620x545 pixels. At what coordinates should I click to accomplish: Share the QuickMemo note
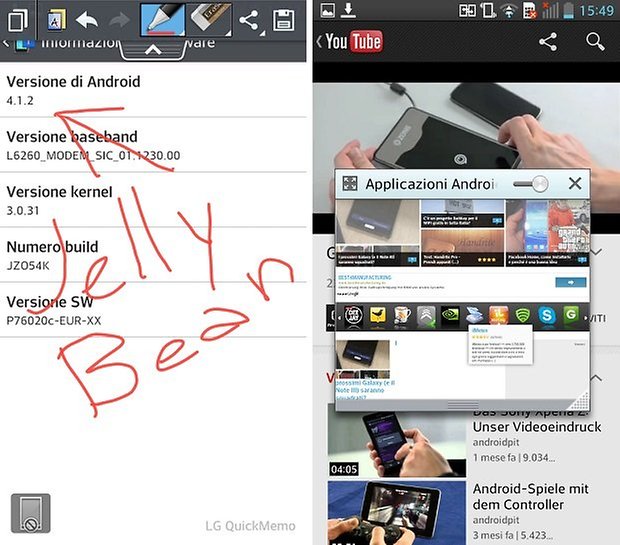click(x=249, y=20)
